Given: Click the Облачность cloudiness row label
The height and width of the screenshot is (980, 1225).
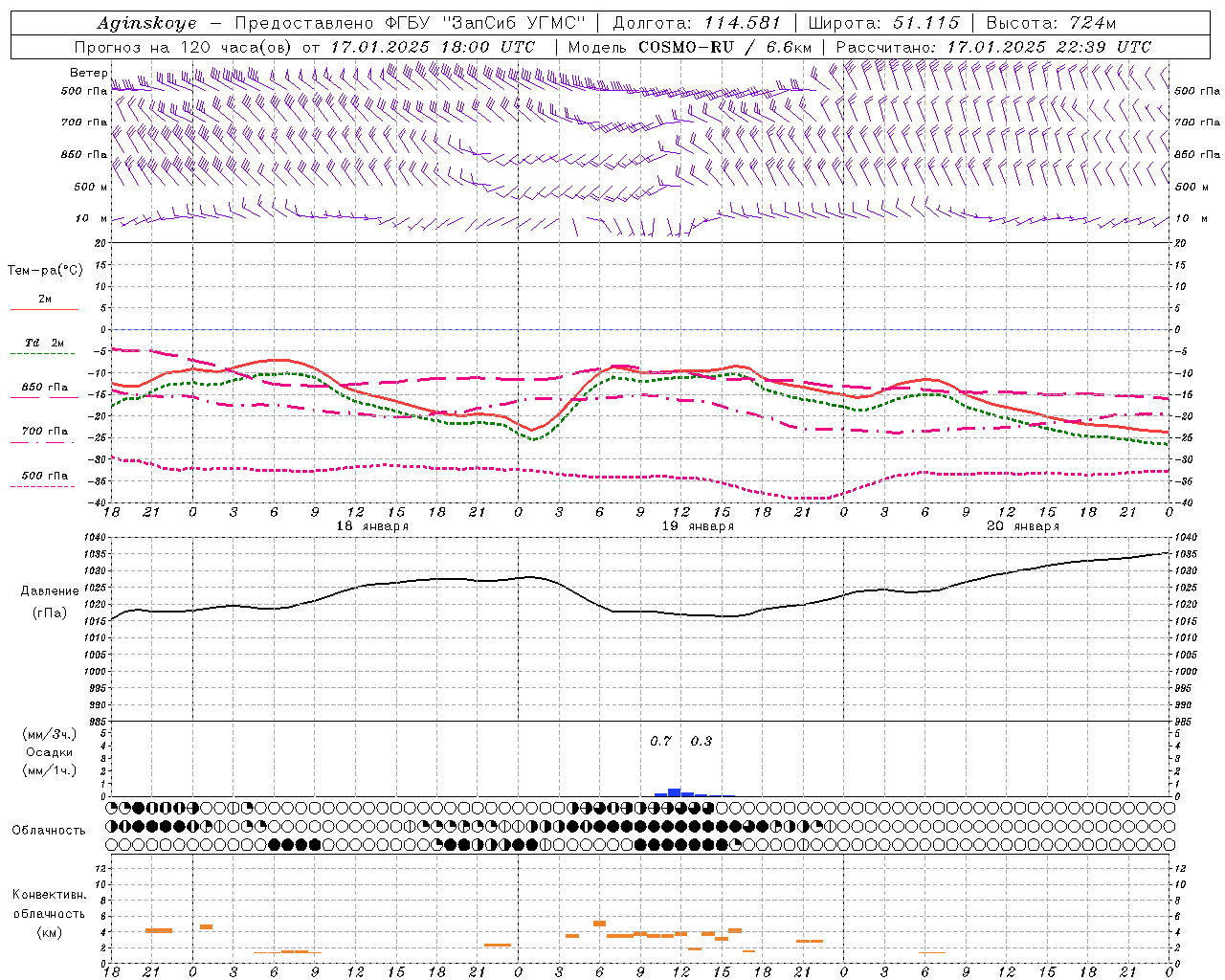Looking at the screenshot, I should (x=49, y=830).
